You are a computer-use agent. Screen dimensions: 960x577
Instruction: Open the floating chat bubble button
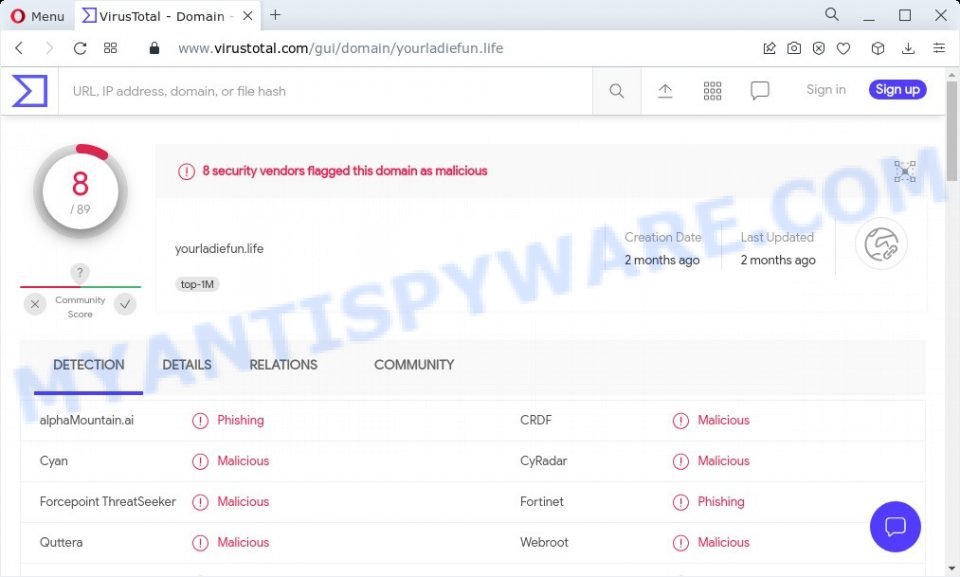[895, 527]
